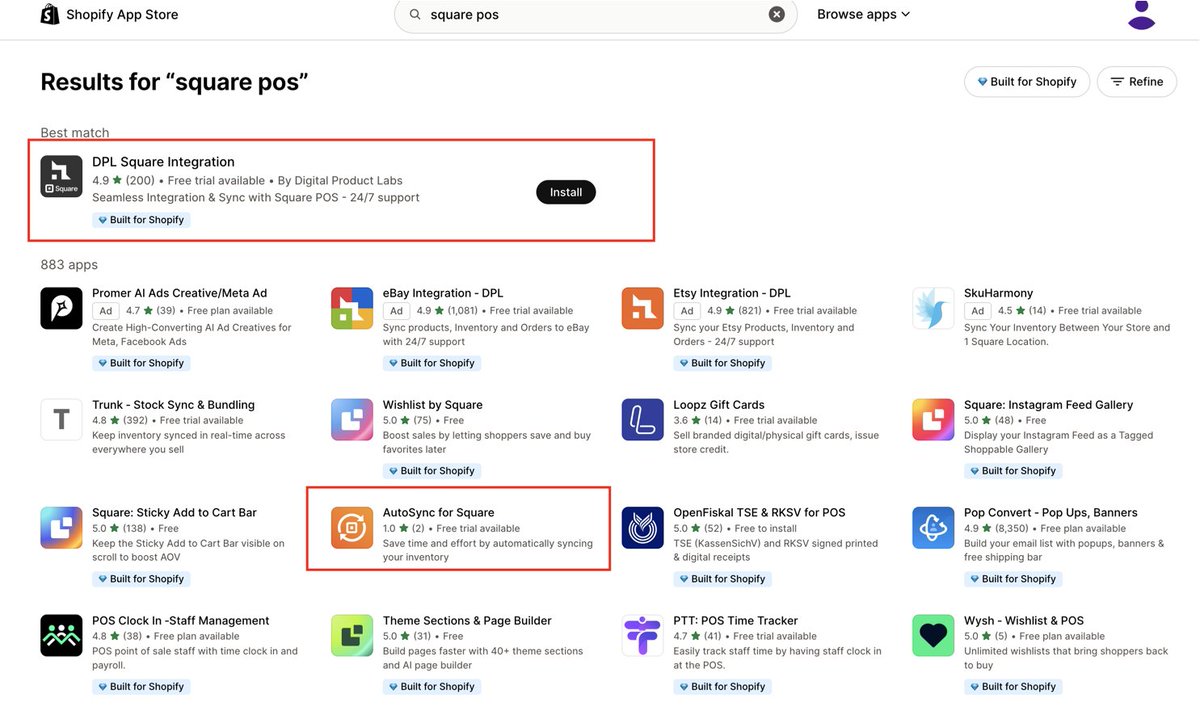The width and height of the screenshot is (1200, 707).
Task: Click the AutoSync for Square icon
Action: point(352,528)
